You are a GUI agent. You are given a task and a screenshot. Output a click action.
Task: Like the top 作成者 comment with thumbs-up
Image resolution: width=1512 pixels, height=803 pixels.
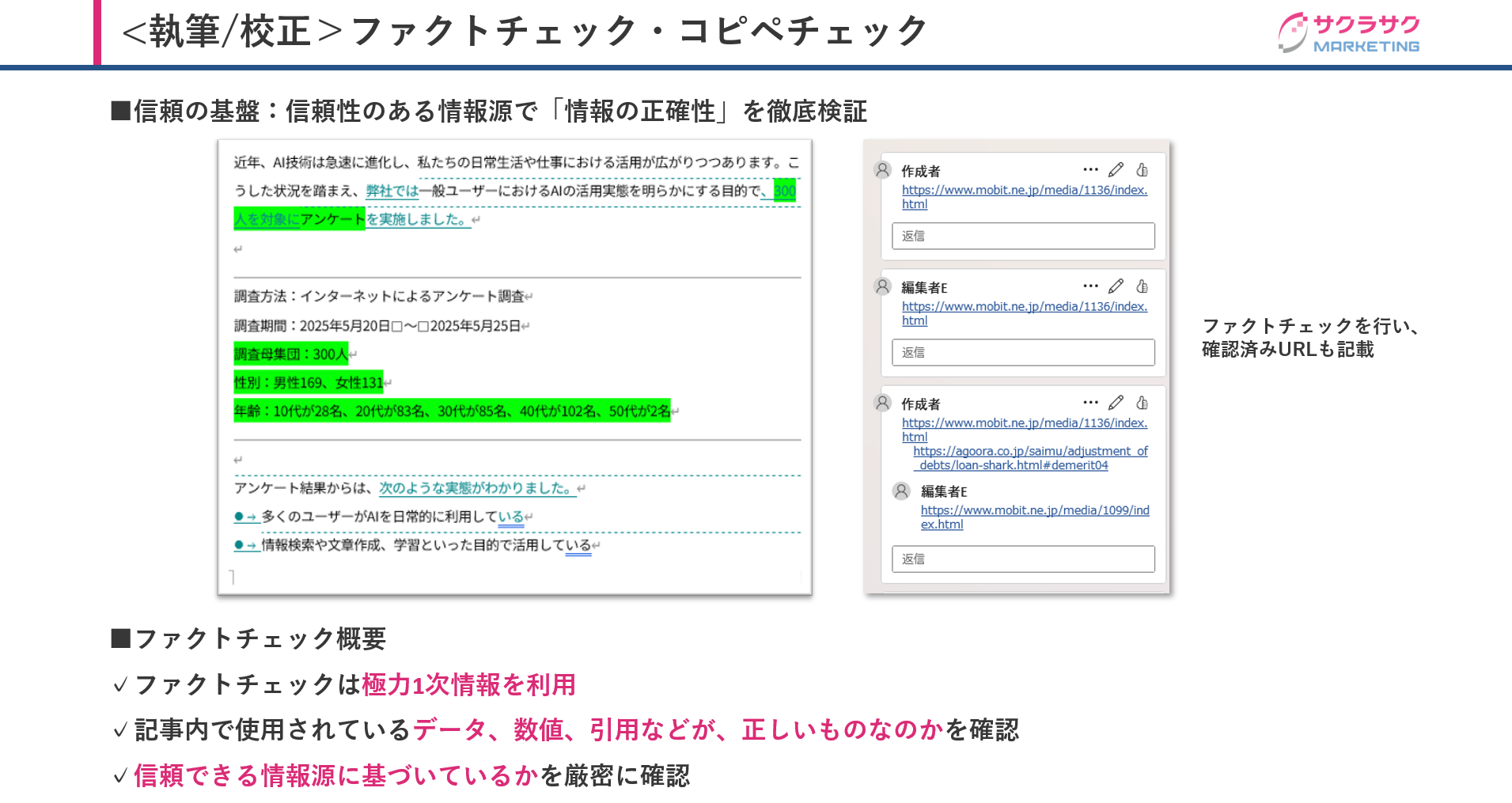pyautogui.click(x=1142, y=170)
